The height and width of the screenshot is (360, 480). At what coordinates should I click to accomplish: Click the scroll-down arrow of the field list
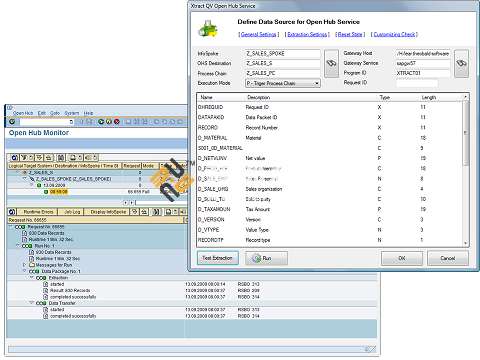point(466,244)
